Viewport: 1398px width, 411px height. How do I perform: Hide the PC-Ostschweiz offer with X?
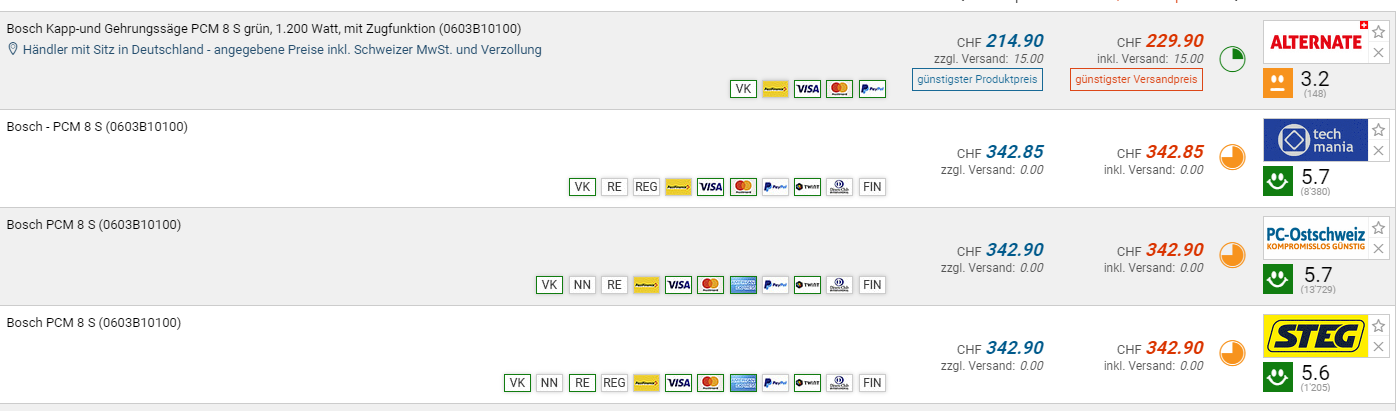coord(1379,249)
